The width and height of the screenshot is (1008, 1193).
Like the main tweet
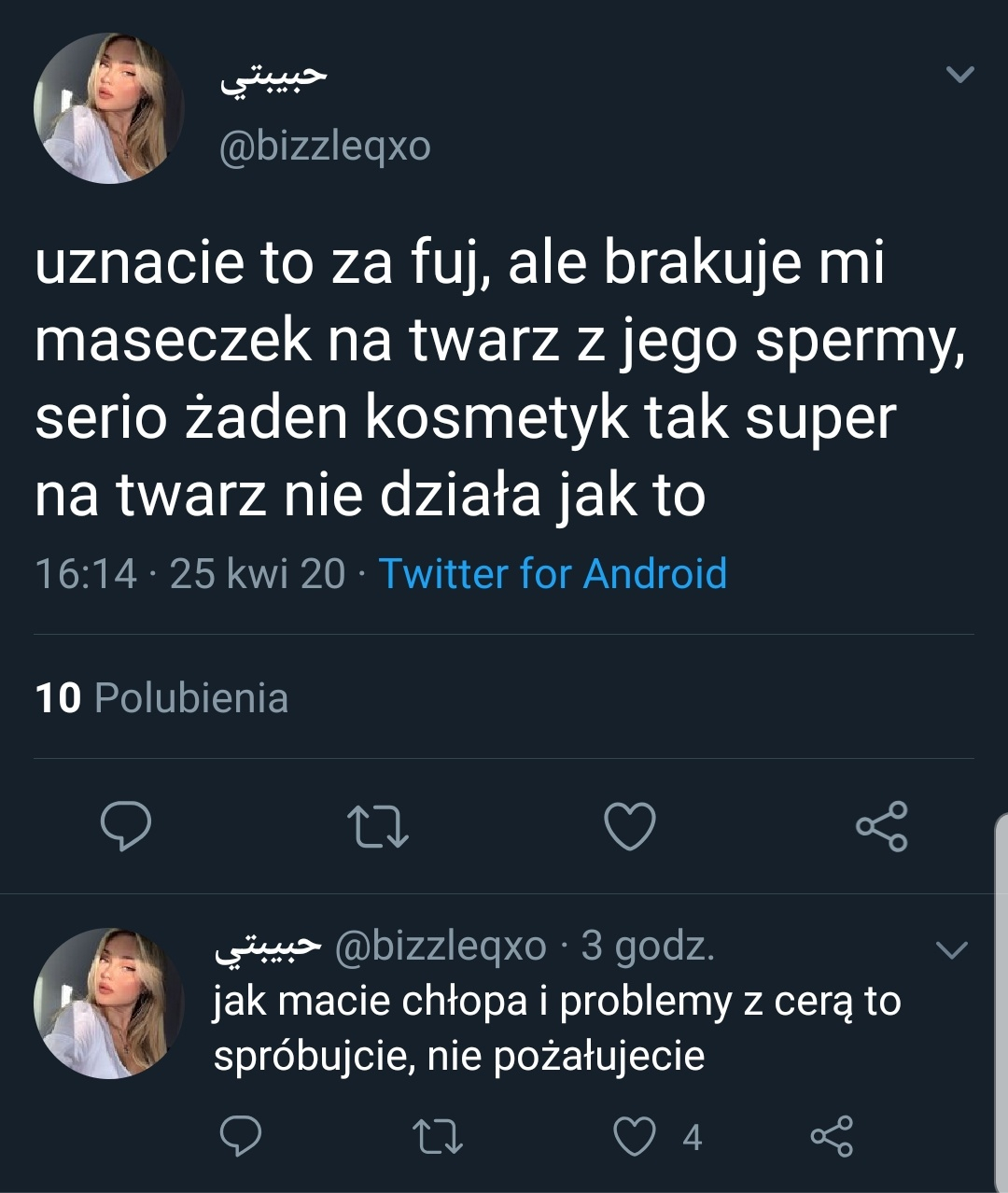(x=630, y=826)
